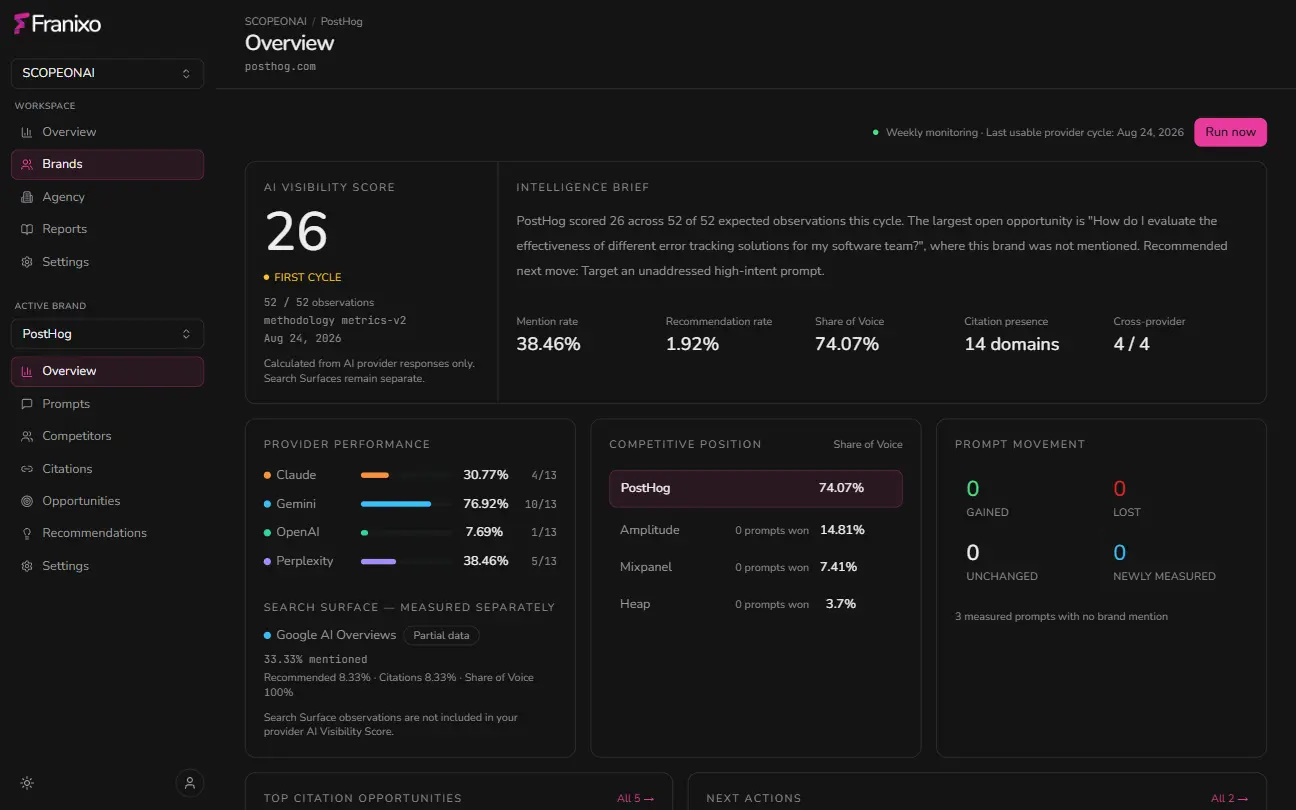Image resolution: width=1296 pixels, height=810 pixels.
Task: Open the Citations page
Action: [x=107, y=469]
